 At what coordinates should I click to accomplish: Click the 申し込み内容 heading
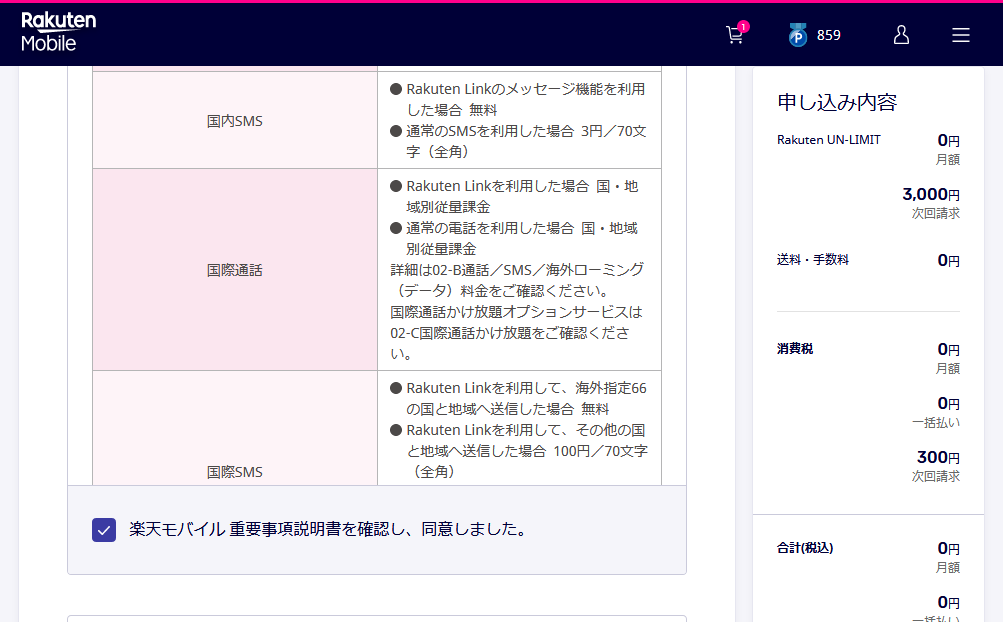click(837, 102)
